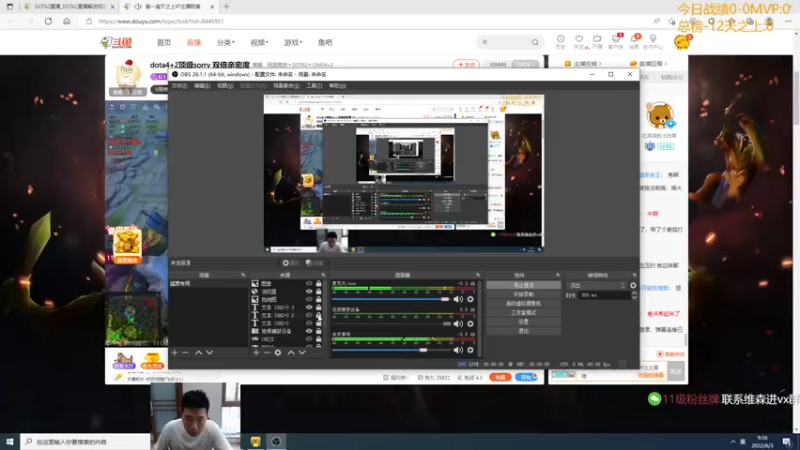This screenshot has width=800, height=450.
Task: Open 麦克风/Aux audio settings gear
Action: 470,299
